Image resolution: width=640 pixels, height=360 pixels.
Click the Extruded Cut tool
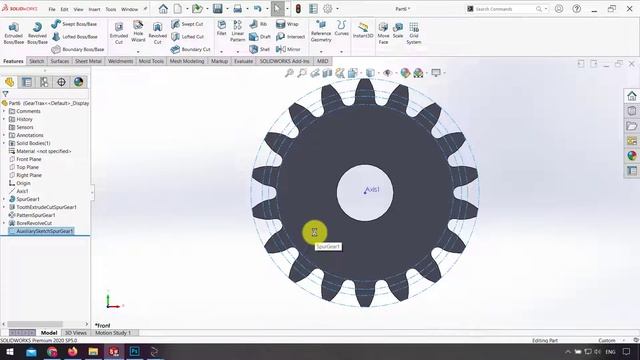tap(119, 33)
